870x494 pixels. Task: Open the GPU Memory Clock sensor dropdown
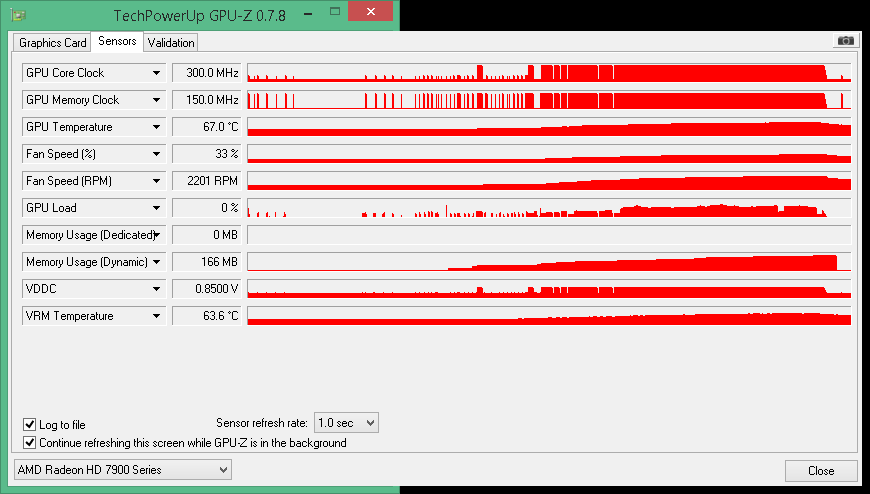pos(94,100)
